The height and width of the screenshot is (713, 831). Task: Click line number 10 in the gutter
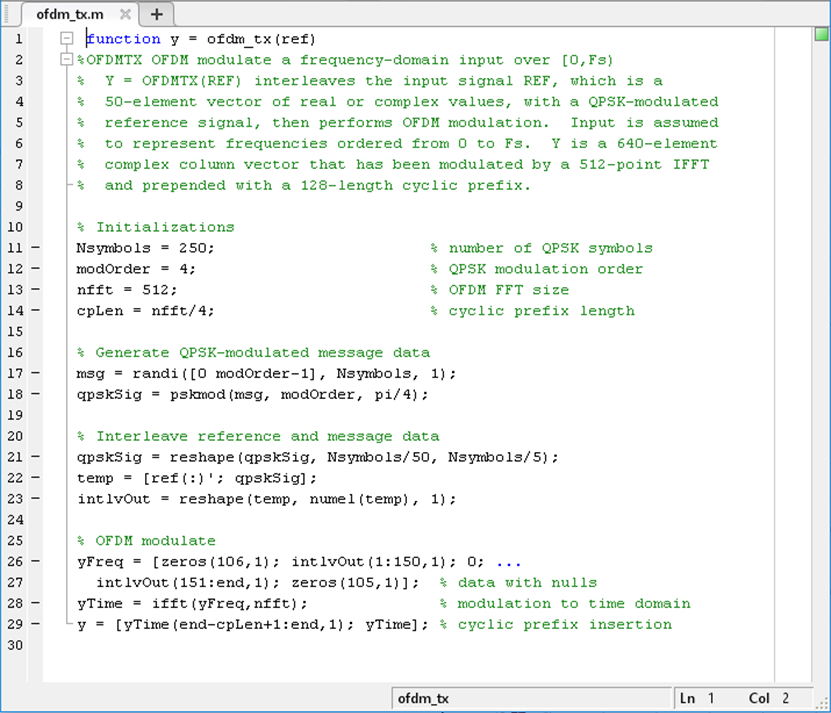[15, 227]
